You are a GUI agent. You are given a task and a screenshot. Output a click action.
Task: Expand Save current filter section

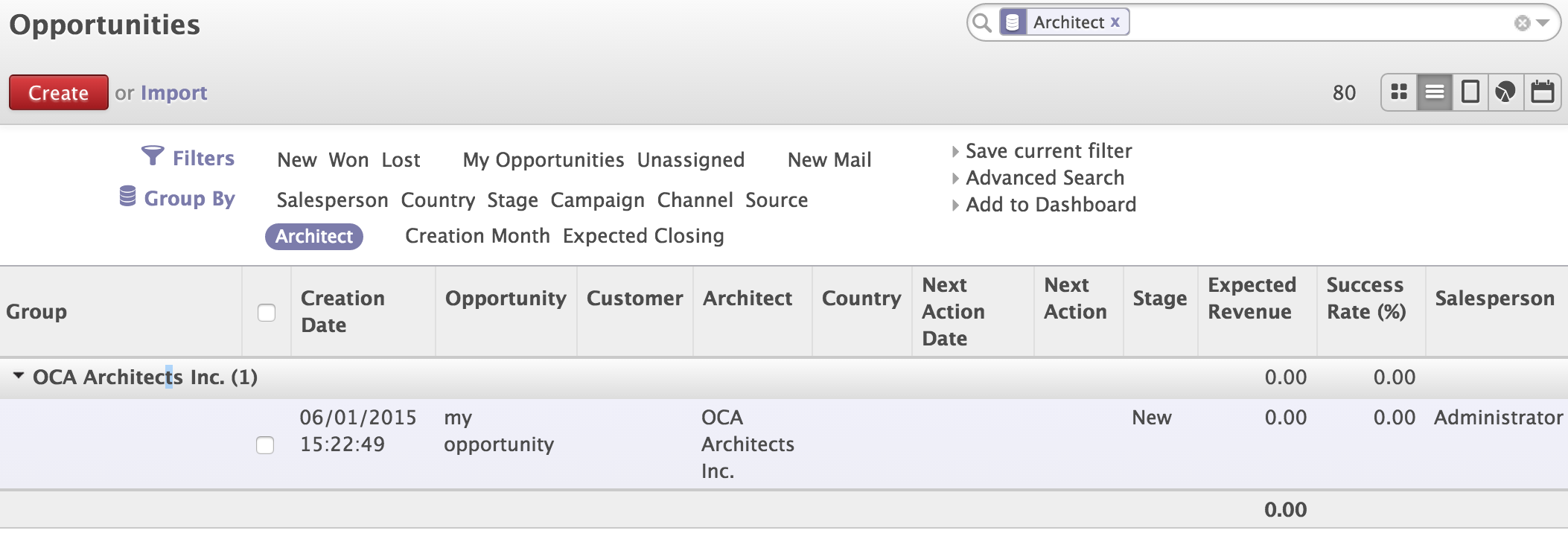(1048, 151)
